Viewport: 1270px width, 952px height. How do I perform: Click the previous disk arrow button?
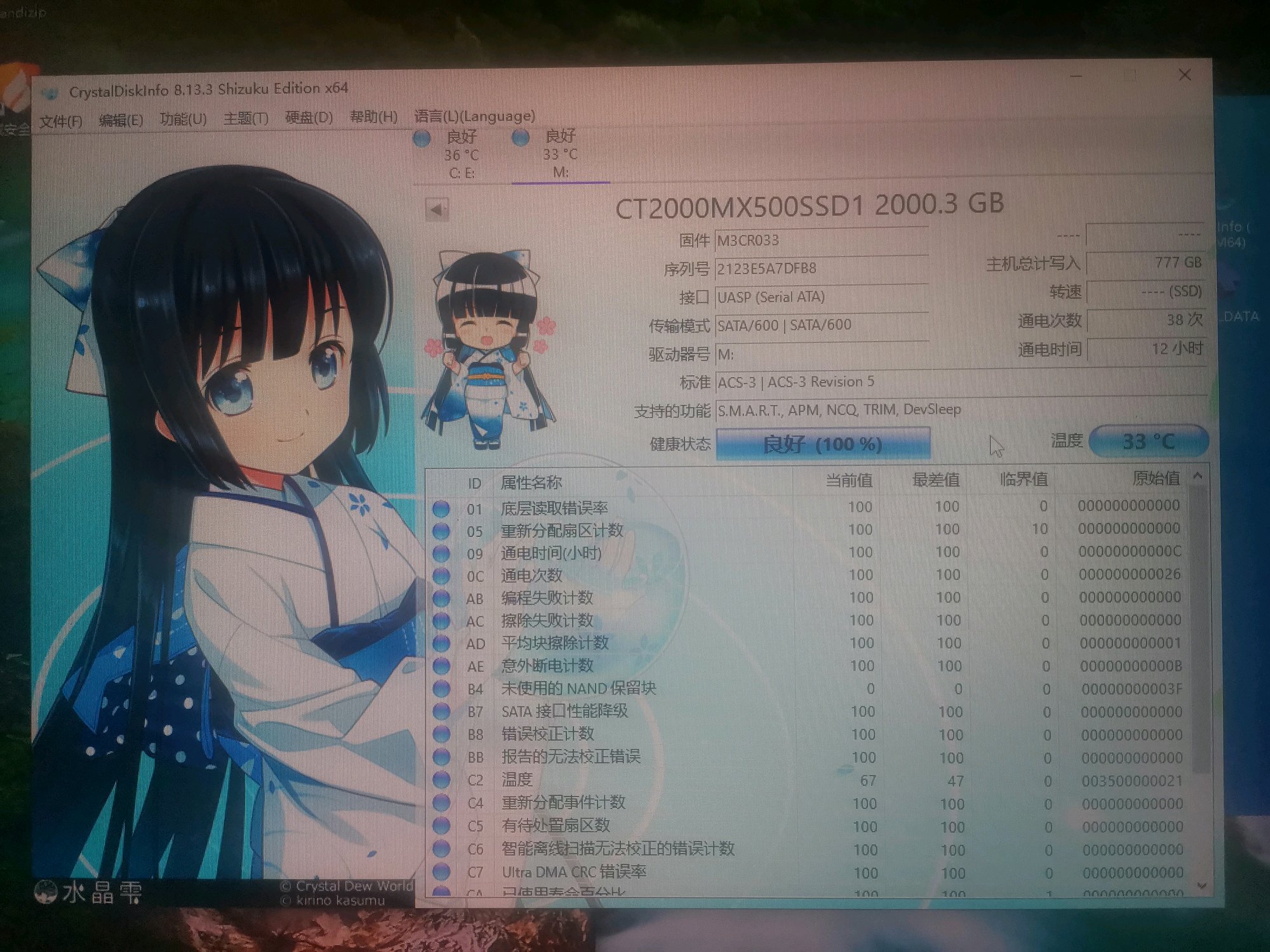[x=437, y=209]
